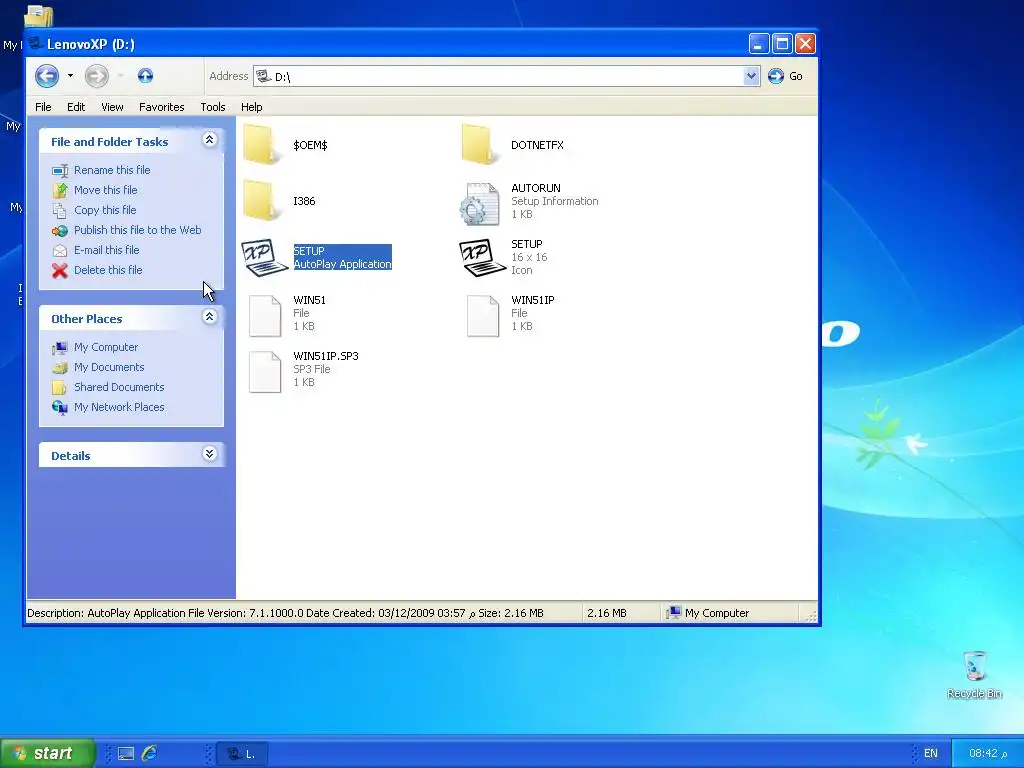This screenshot has height=768, width=1024.
Task: Click the Publish to Web globe icon
Action: 59,231
